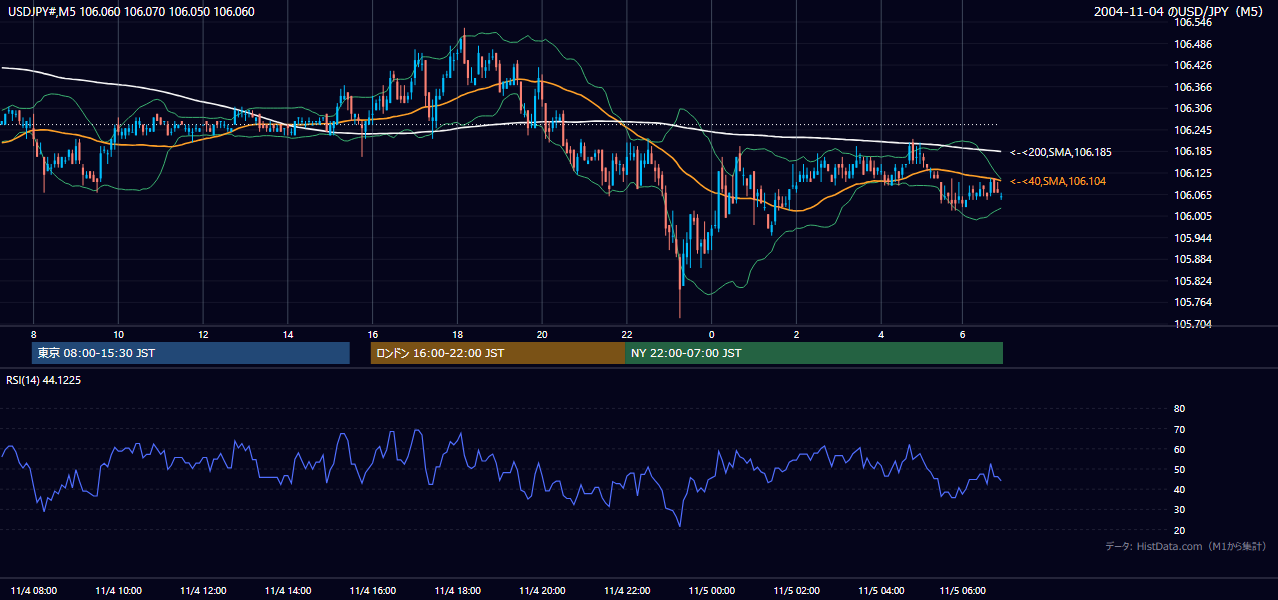Click price axis value 106.306

[1194, 108]
